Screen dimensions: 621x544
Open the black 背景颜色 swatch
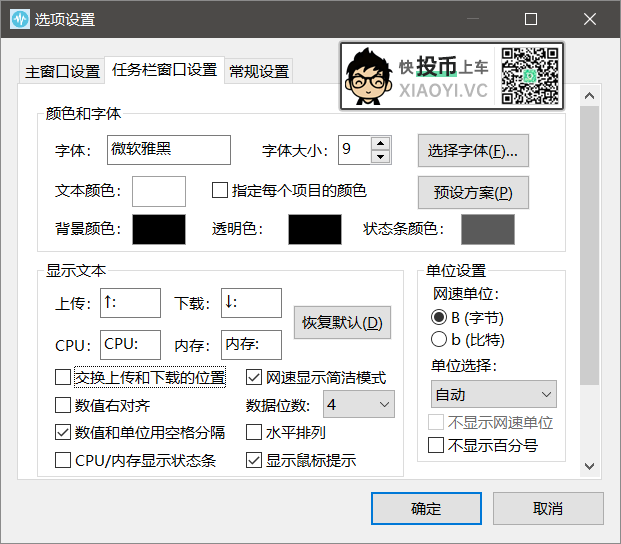(159, 229)
